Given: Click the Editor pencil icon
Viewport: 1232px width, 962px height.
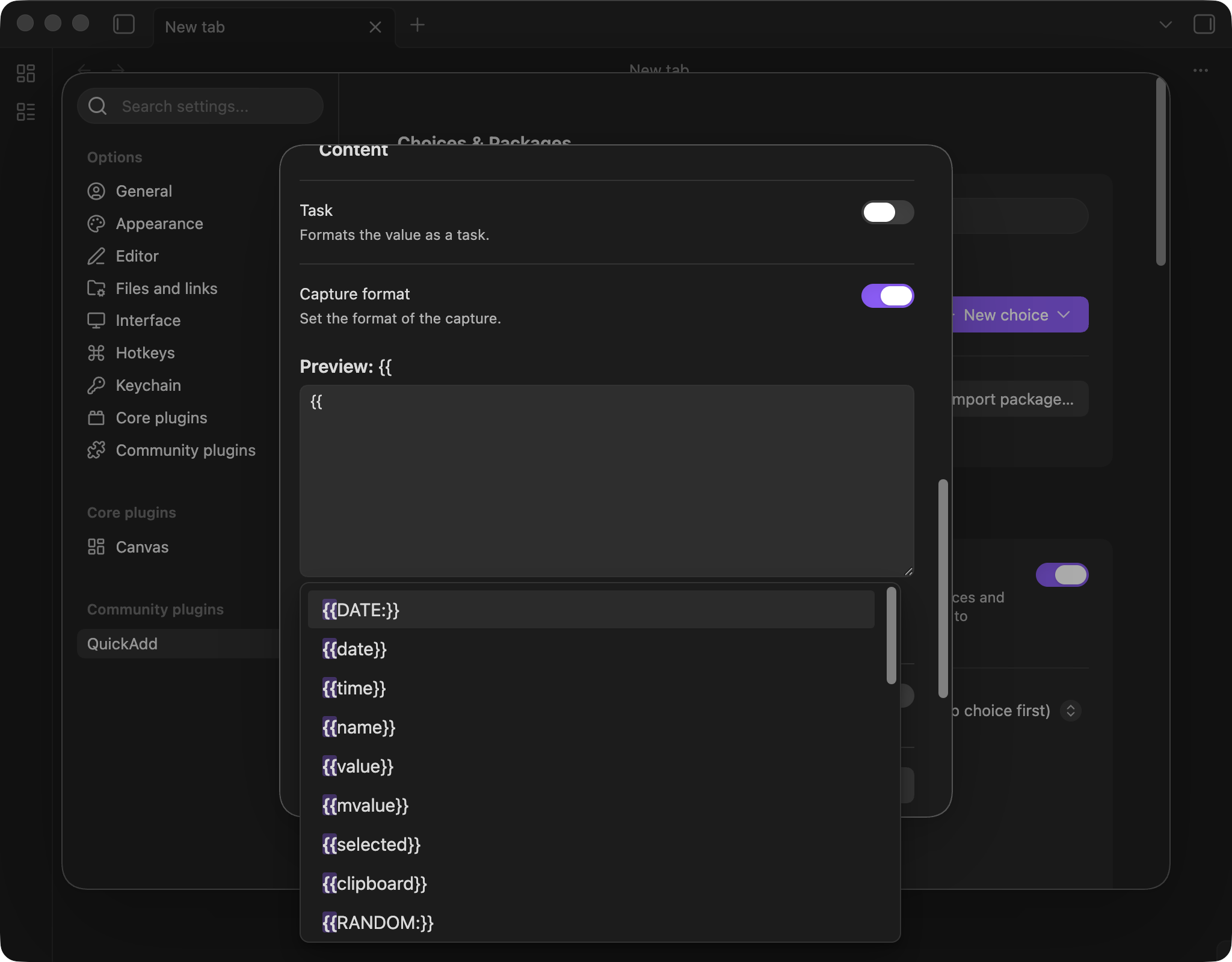Looking at the screenshot, I should [x=96, y=256].
